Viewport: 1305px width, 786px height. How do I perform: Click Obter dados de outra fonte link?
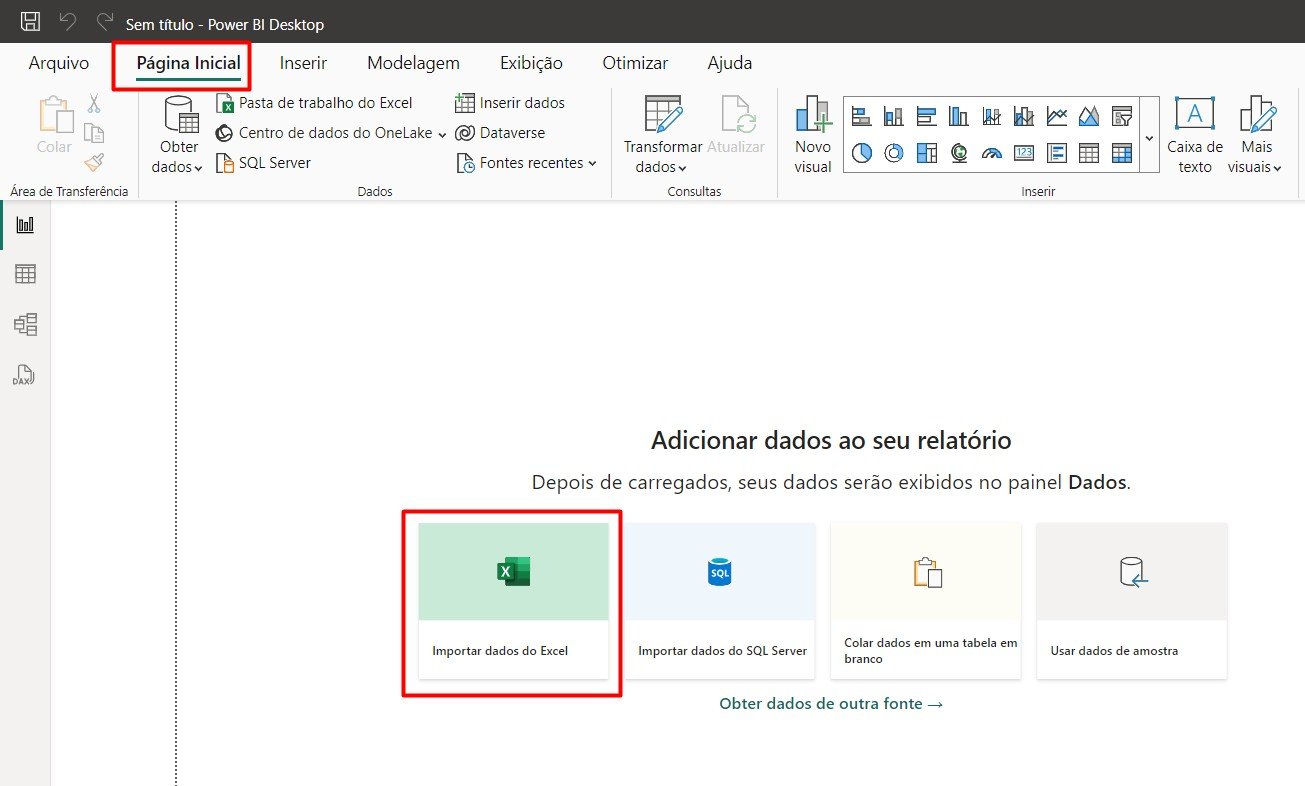[x=831, y=703]
